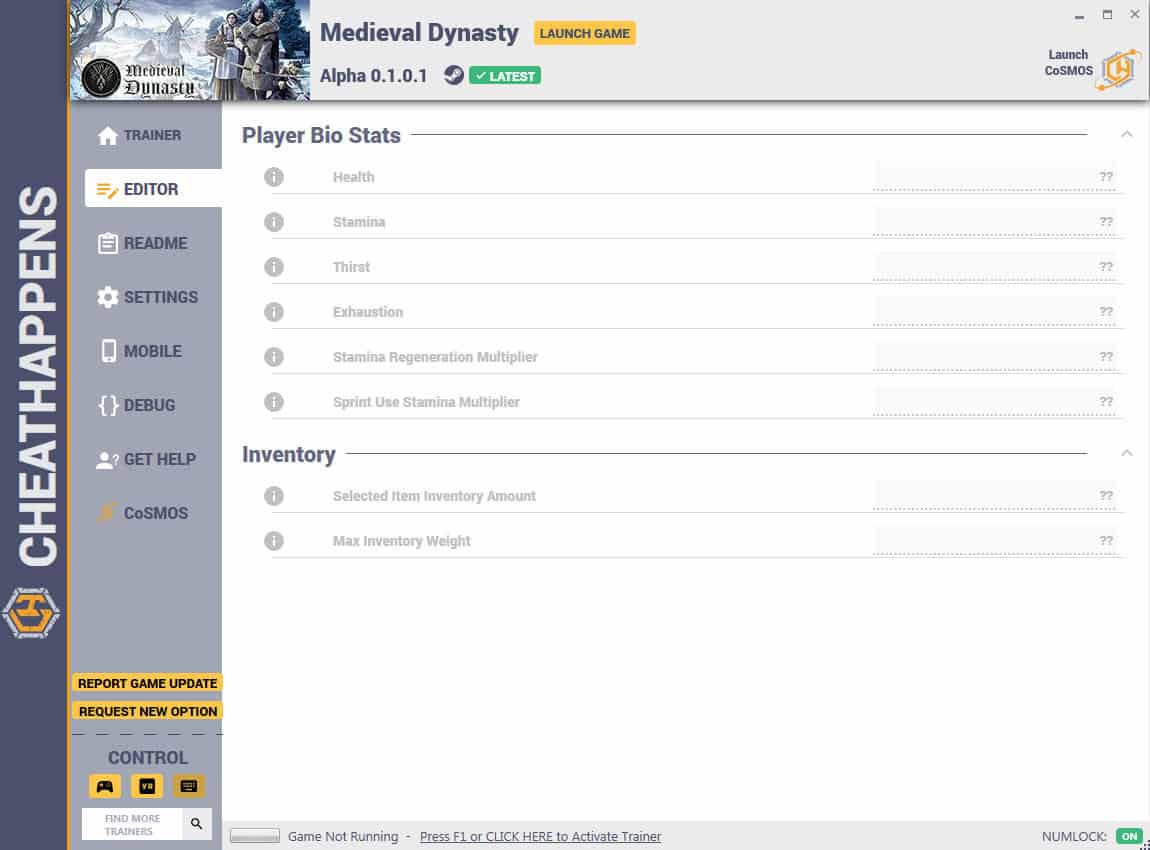
Task: Click the info icon next to Health
Action: (x=274, y=177)
